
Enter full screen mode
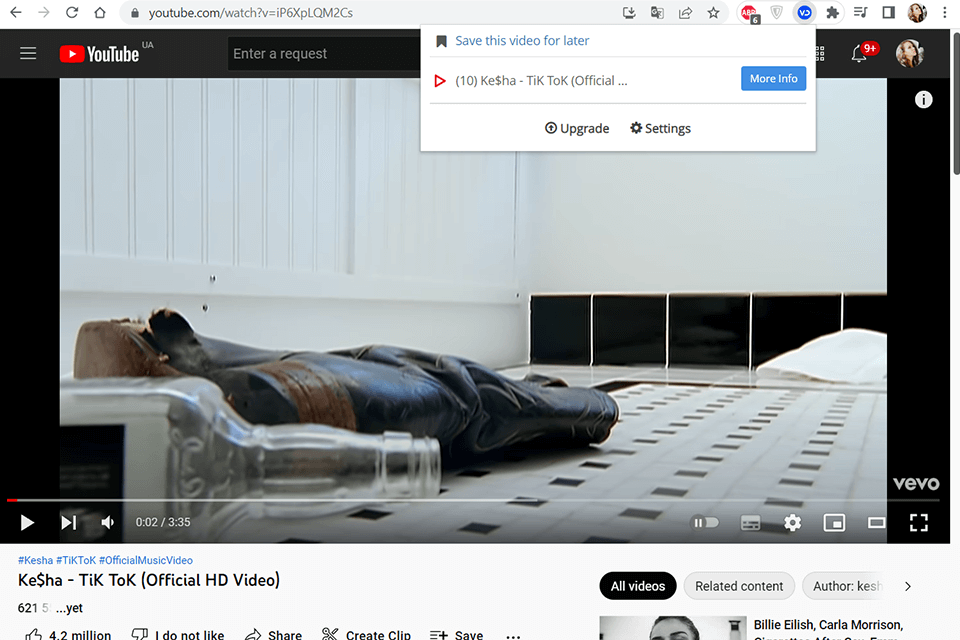tap(918, 522)
